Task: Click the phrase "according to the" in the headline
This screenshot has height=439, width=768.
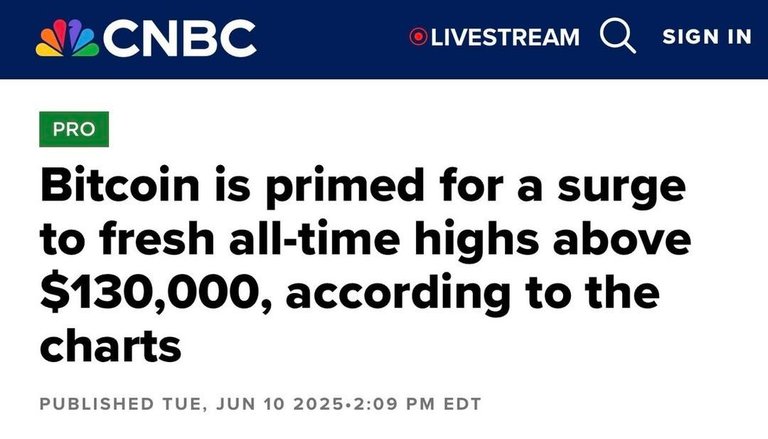Action: [x=473, y=293]
